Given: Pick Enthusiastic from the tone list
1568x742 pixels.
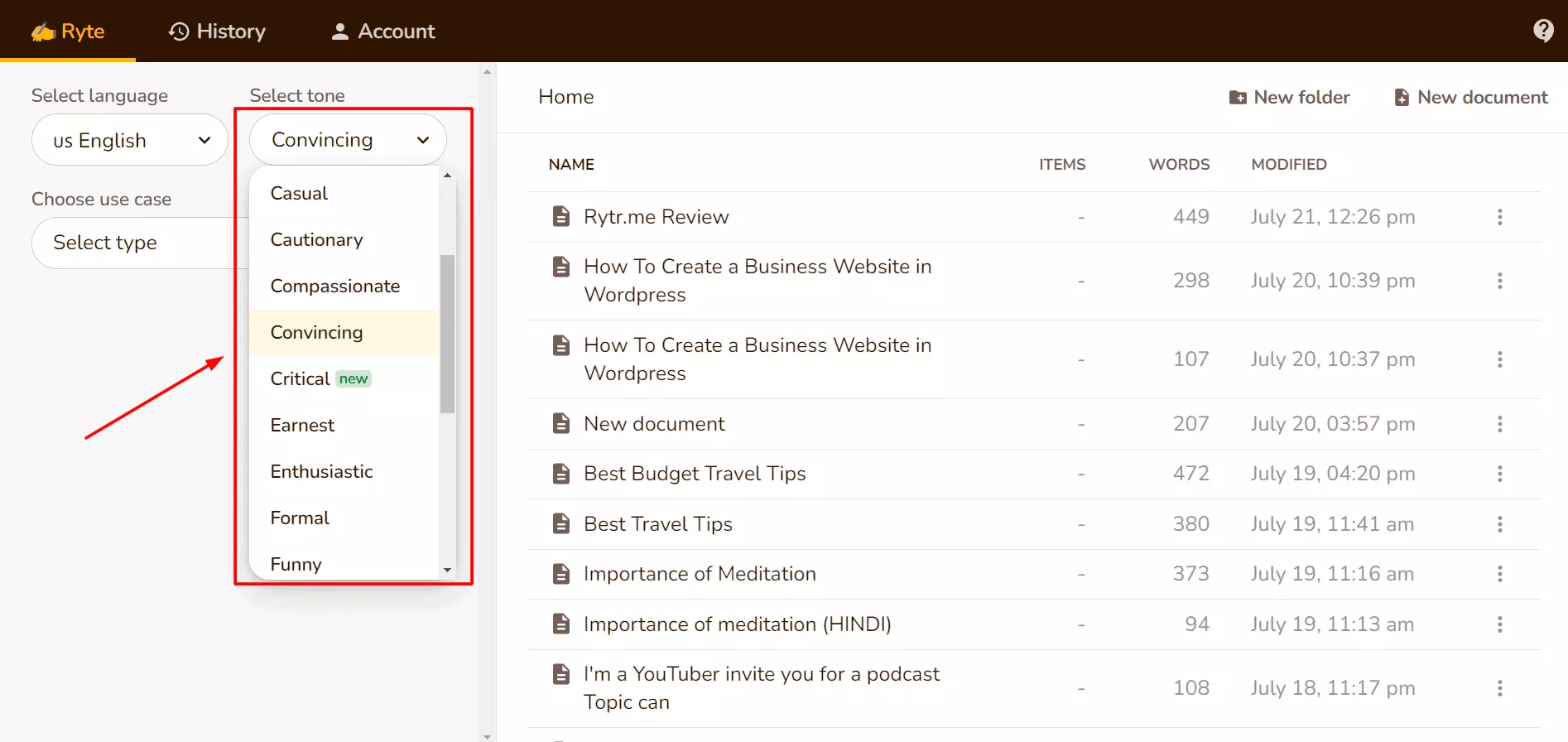Looking at the screenshot, I should (321, 471).
